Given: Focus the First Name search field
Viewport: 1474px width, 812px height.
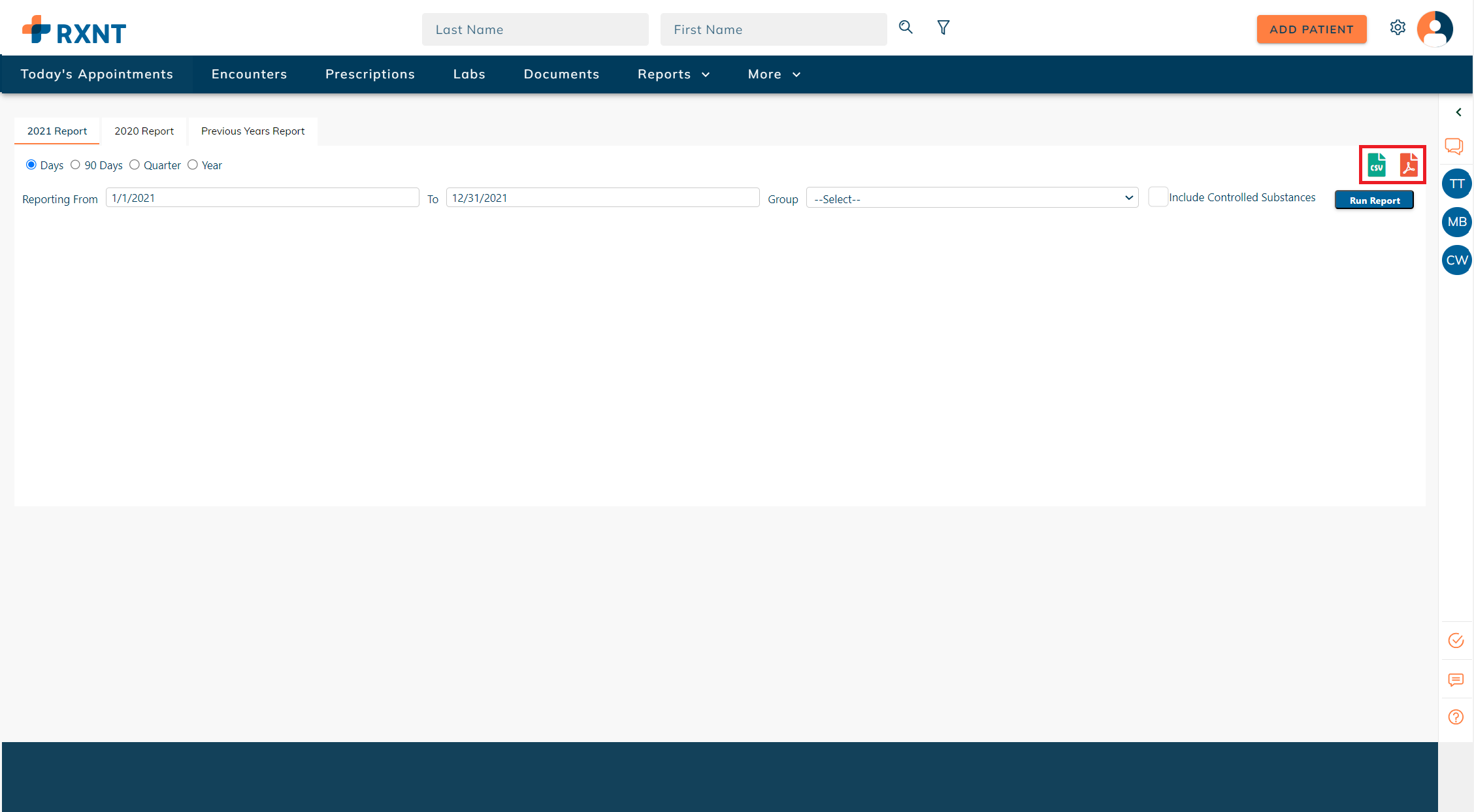Looking at the screenshot, I should click(774, 29).
